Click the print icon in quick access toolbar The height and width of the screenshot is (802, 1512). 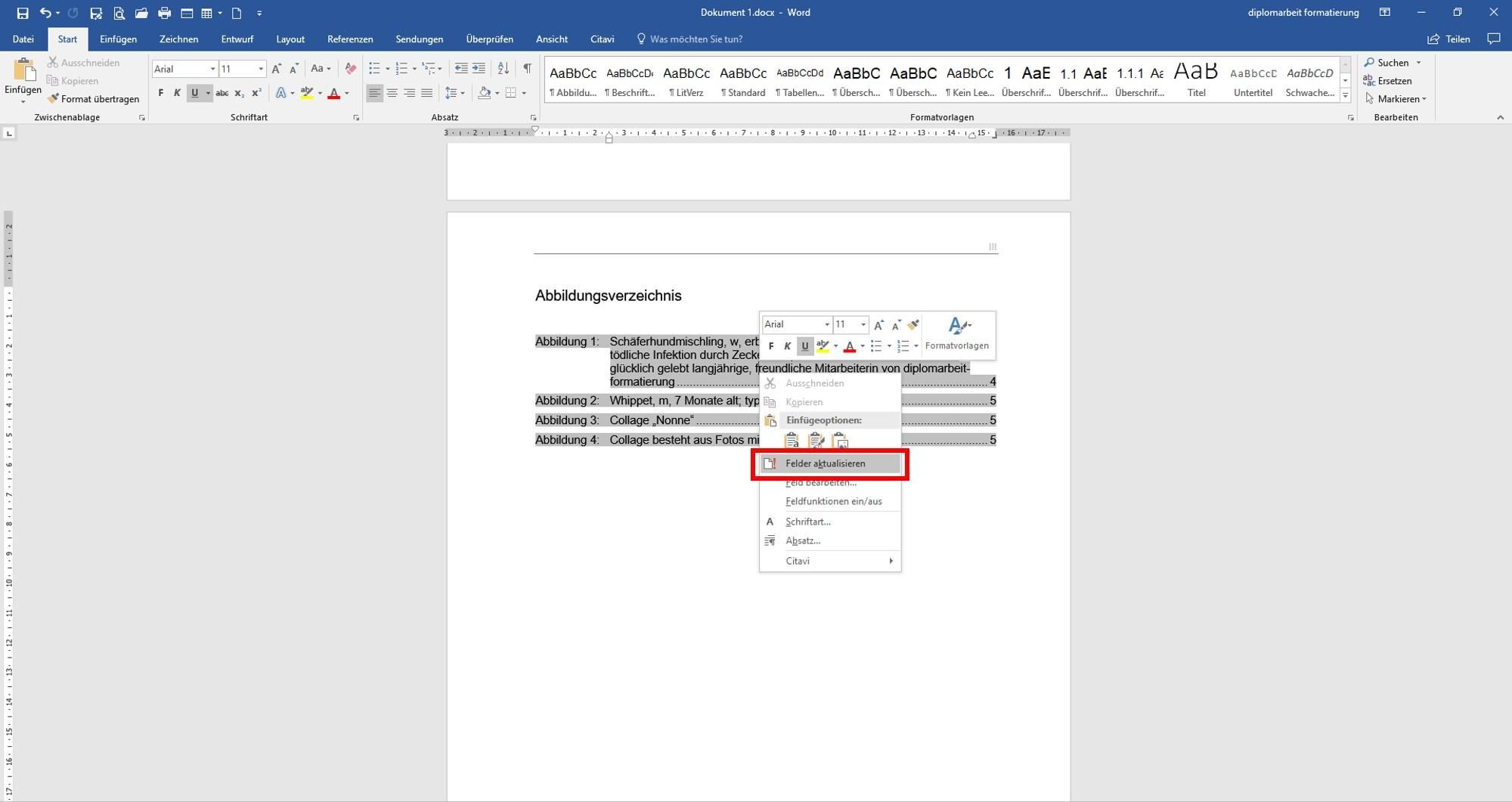[x=164, y=13]
